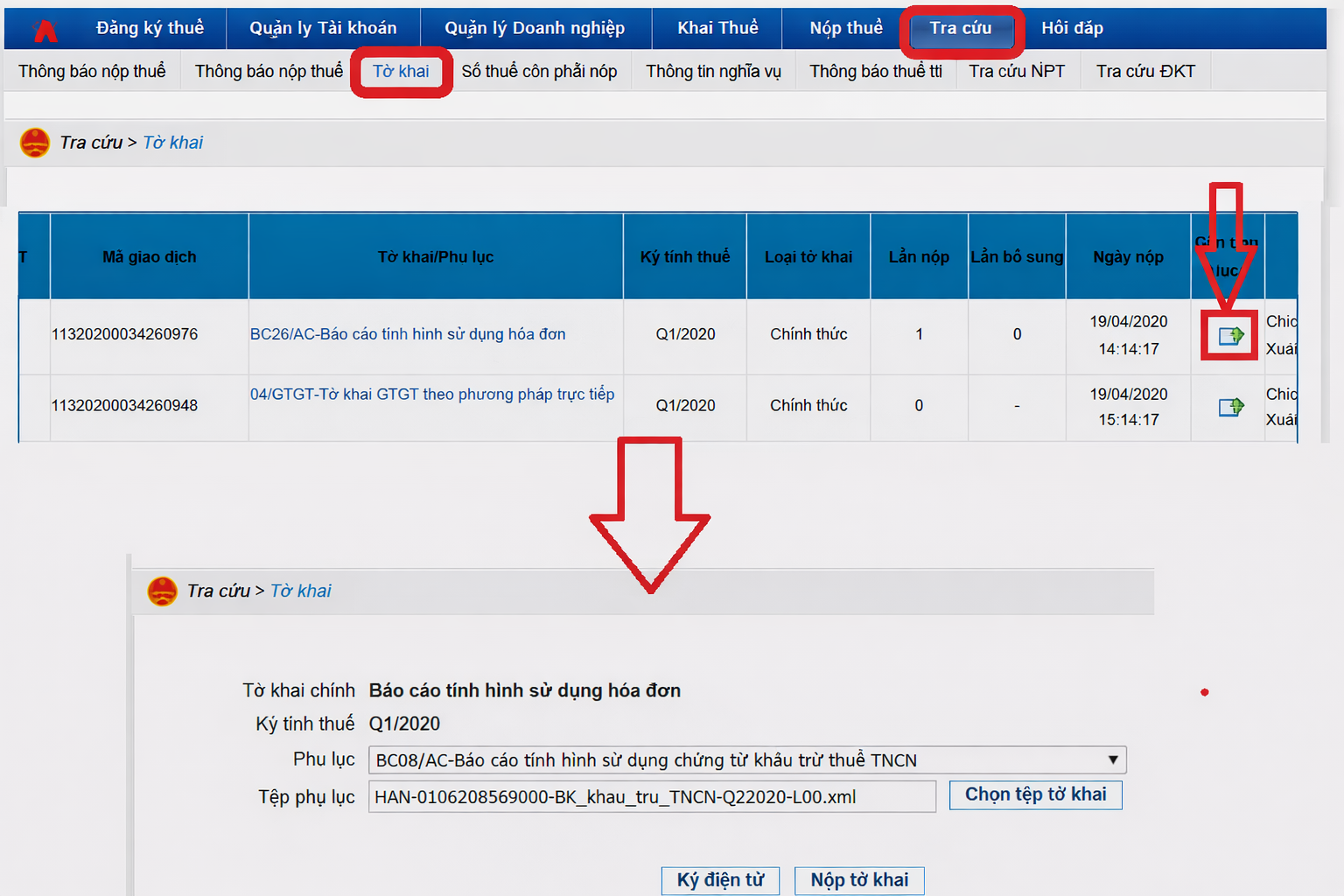Image resolution: width=1344 pixels, height=896 pixels.
Task: Open the Tra cứu main menu
Action: (960, 29)
